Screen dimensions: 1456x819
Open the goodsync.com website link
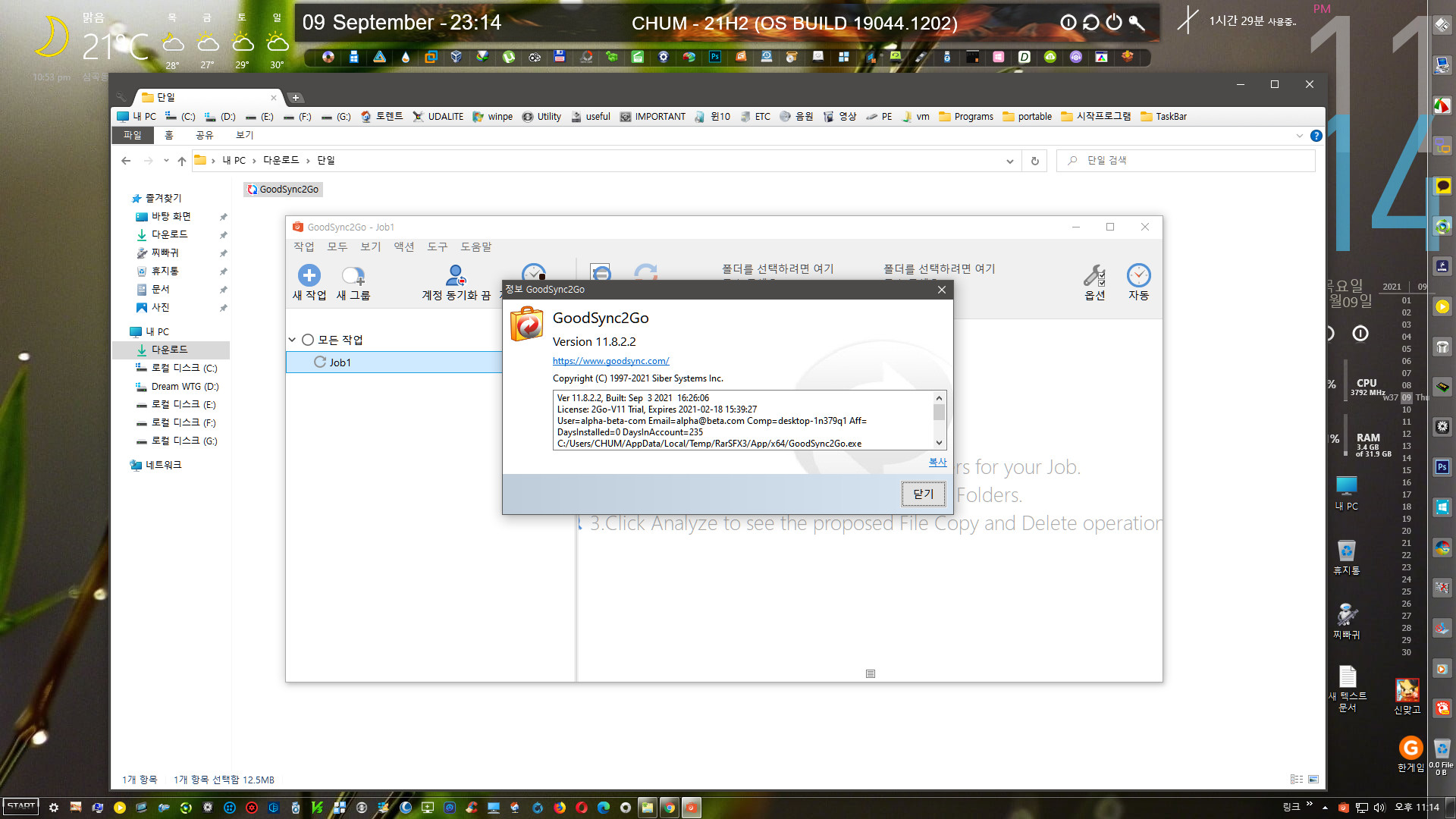click(610, 361)
